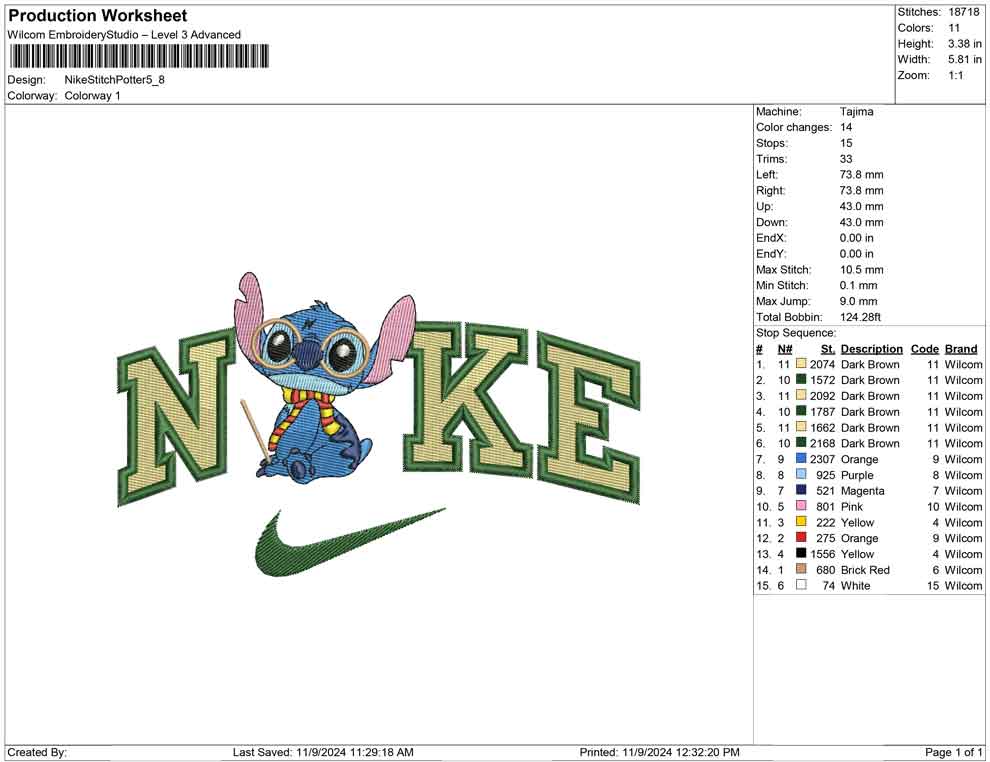Click the 'EndY:' label

(x=770, y=254)
